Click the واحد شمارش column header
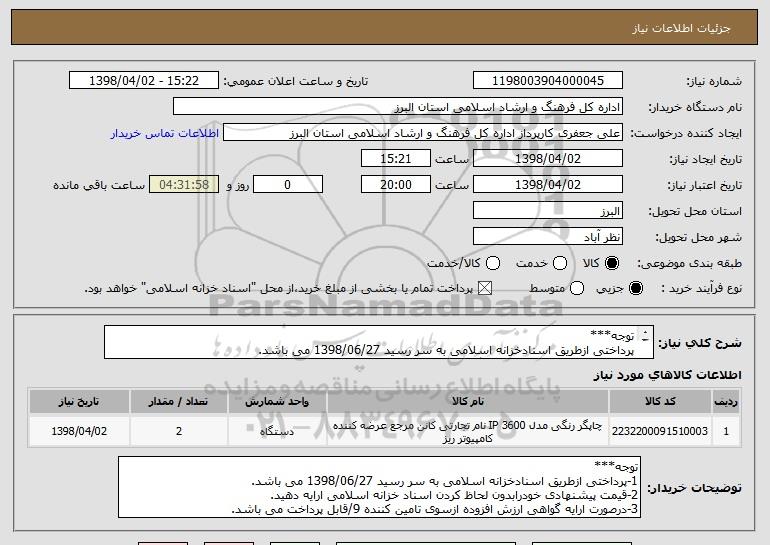 [277, 402]
